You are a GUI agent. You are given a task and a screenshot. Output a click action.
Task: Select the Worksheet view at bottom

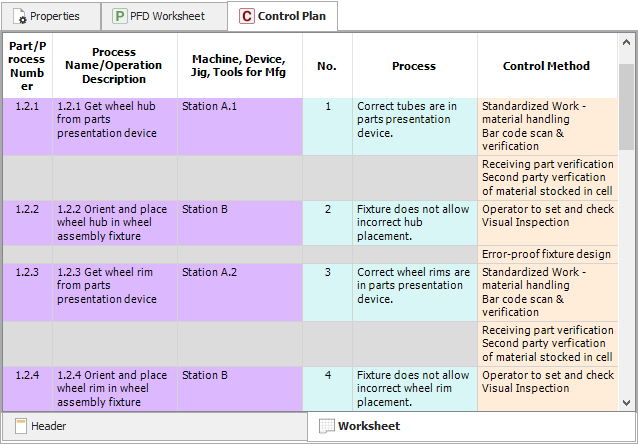[x=368, y=426]
